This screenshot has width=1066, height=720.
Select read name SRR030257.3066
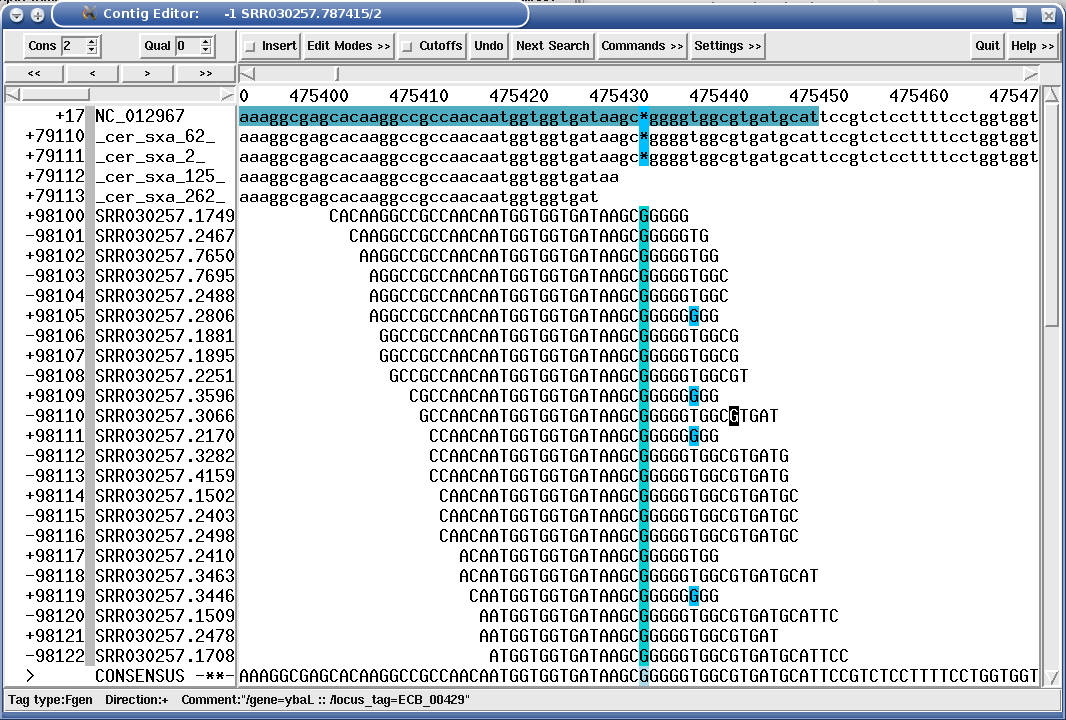tap(165, 416)
